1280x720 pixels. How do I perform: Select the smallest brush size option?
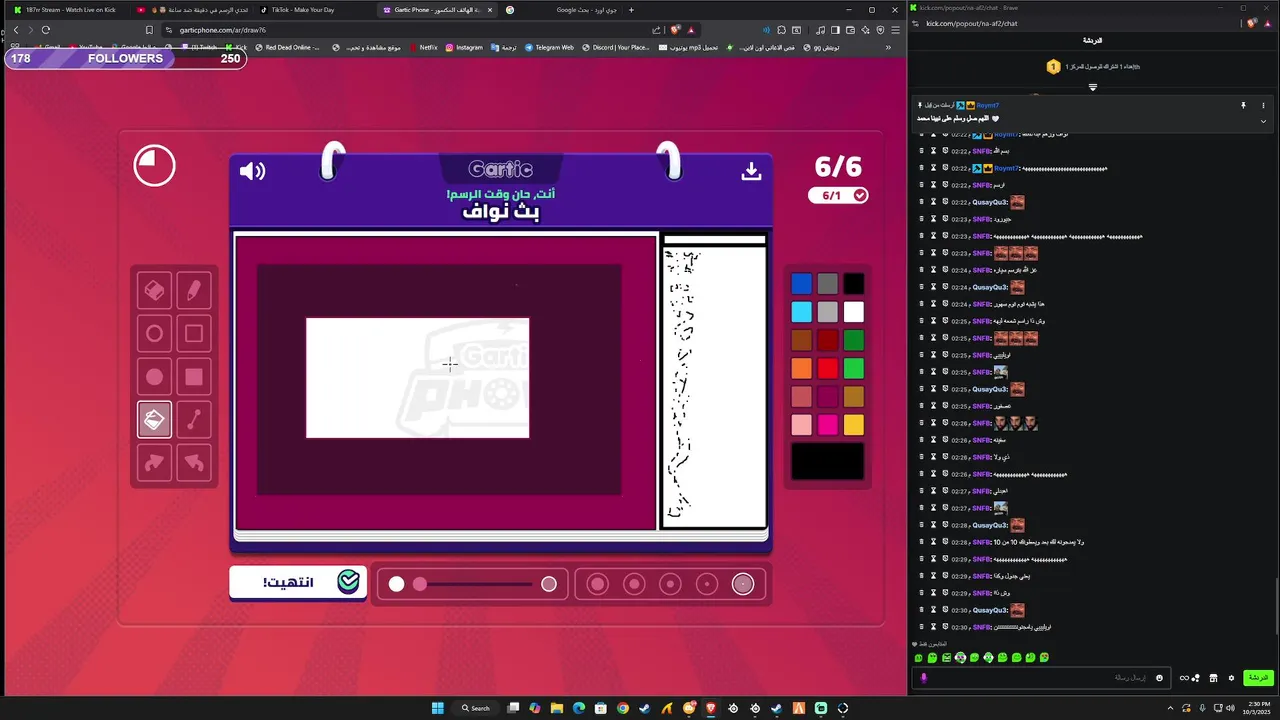[x=743, y=584]
